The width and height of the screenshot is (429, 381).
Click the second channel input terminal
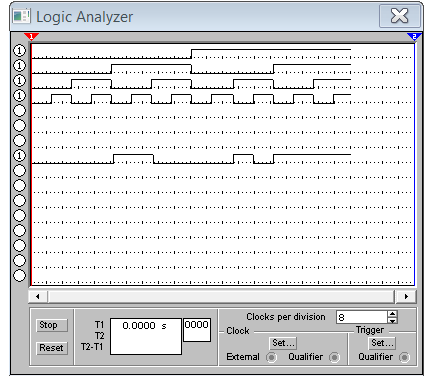[19, 65]
